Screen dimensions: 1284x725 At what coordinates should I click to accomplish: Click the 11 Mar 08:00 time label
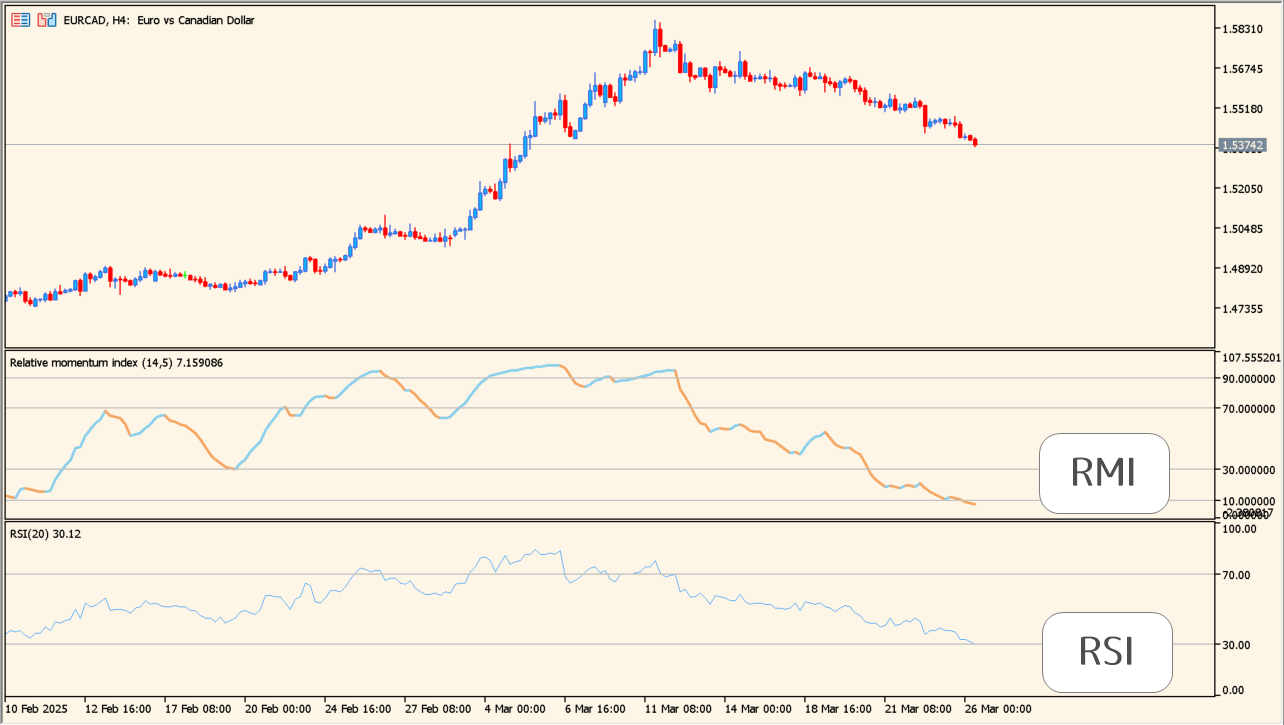point(678,708)
